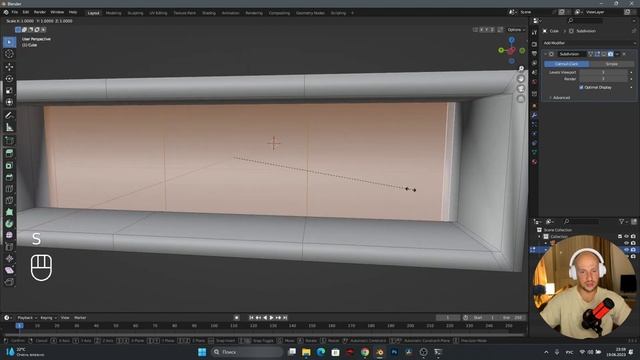Open the Render properties tab
The height and width of the screenshot is (360, 640).
(534, 44)
